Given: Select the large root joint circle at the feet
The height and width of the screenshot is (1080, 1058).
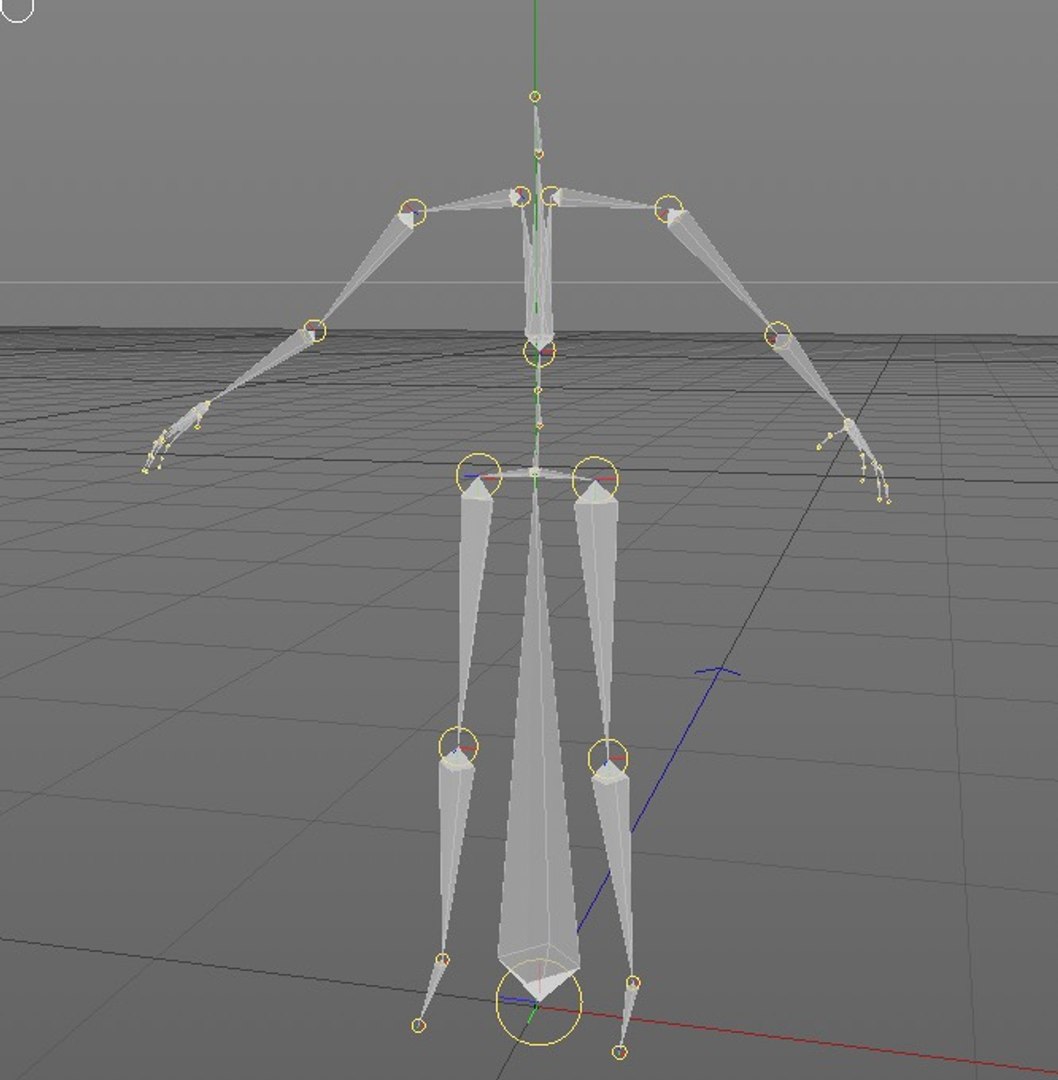Looking at the screenshot, I should (539, 1002).
